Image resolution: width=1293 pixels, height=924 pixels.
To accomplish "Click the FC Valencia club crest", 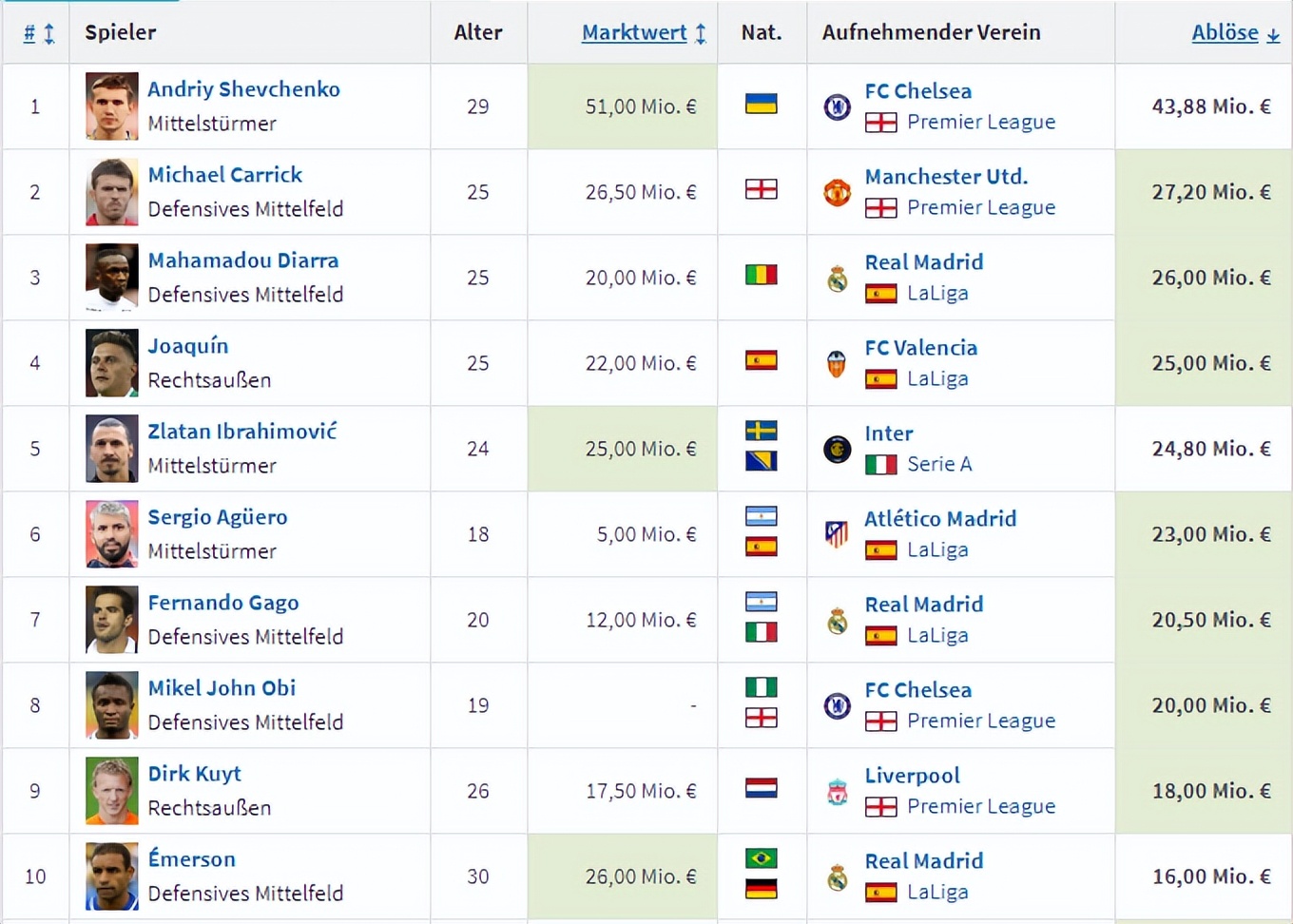I will pyautogui.click(x=837, y=363).
